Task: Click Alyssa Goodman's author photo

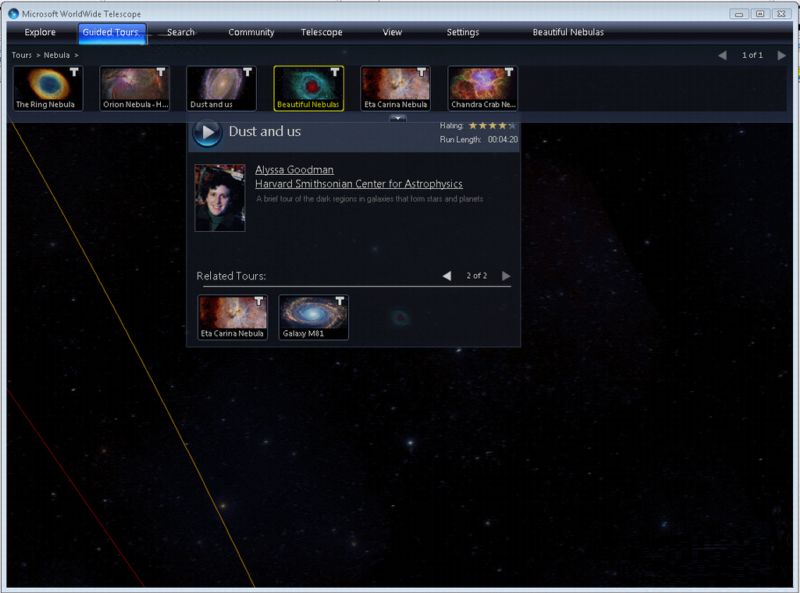Action: tap(220, 198)
